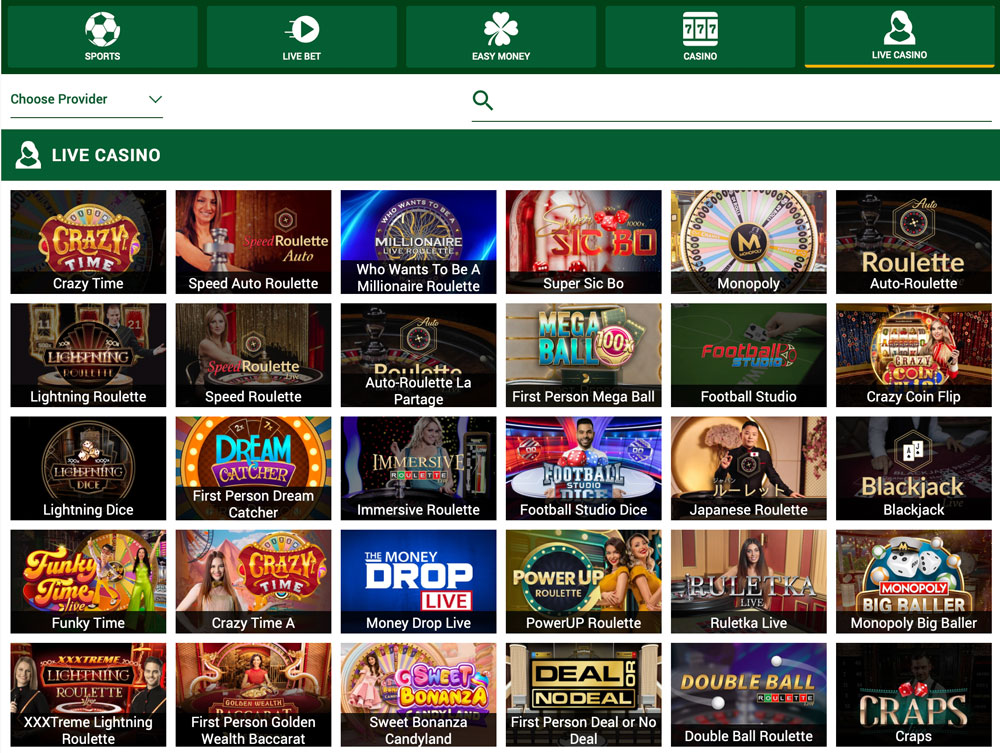Select the Casino tab
Image resolution: width=1000 pixels, height=753 pixels.
(x=700, y=37)
